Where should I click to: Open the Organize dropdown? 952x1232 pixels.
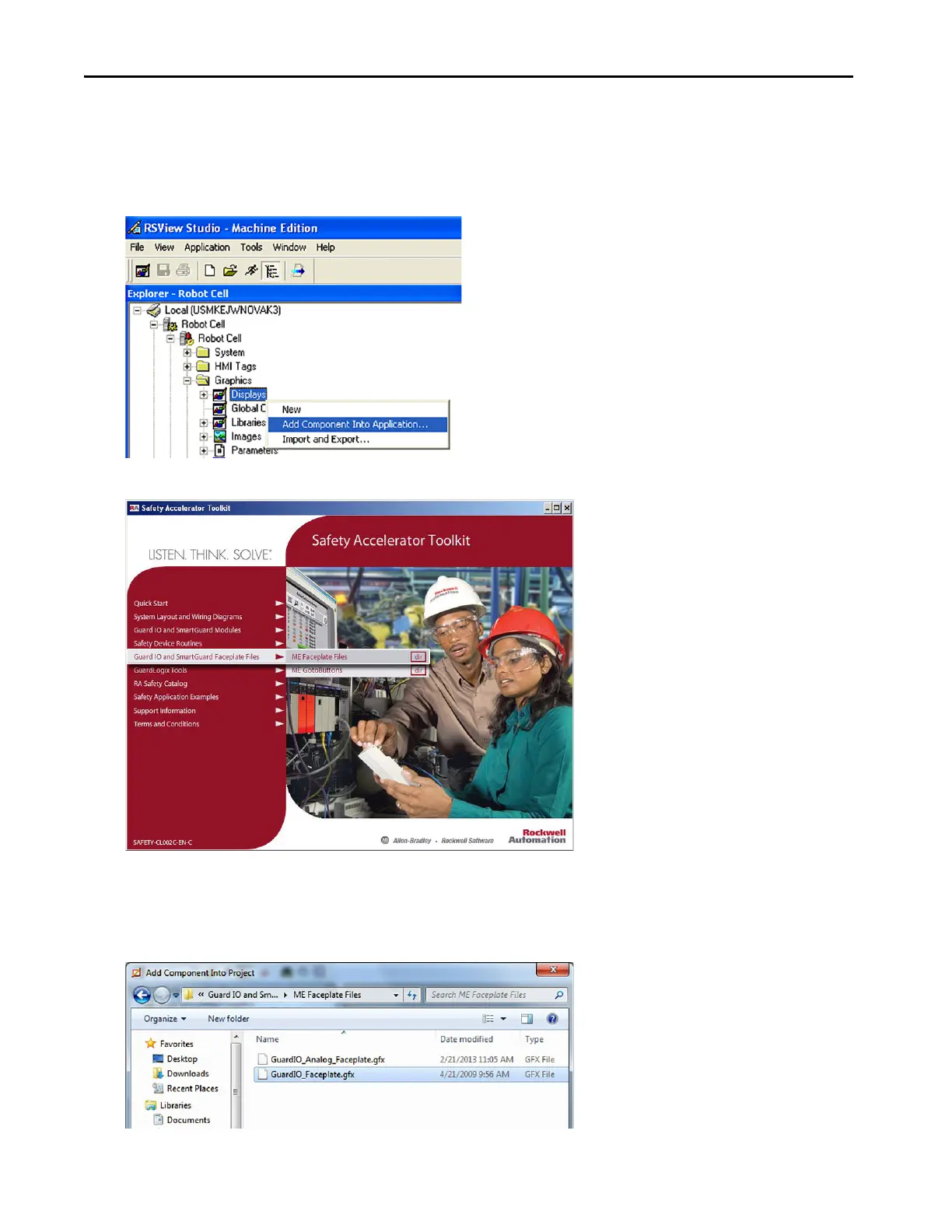[x=165, y=1019]
